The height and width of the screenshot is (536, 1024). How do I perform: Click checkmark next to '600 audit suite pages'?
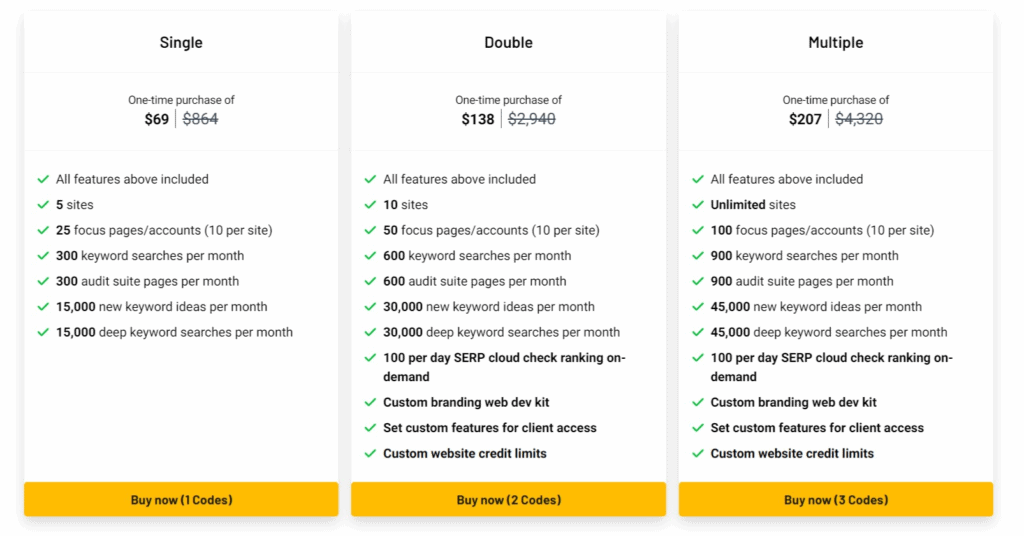coord(370,281)
